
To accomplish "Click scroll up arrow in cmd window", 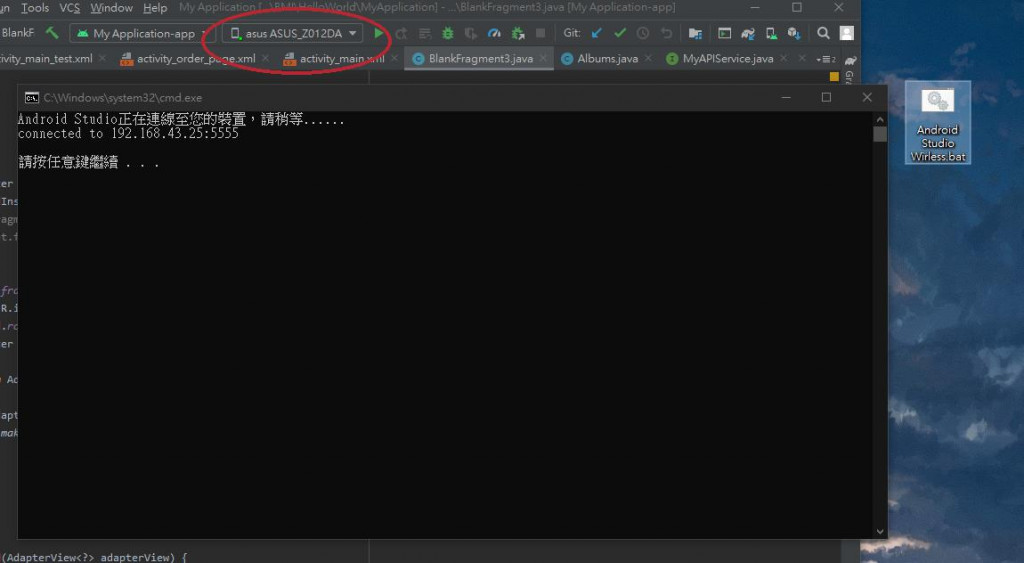I will pos(880,120).
